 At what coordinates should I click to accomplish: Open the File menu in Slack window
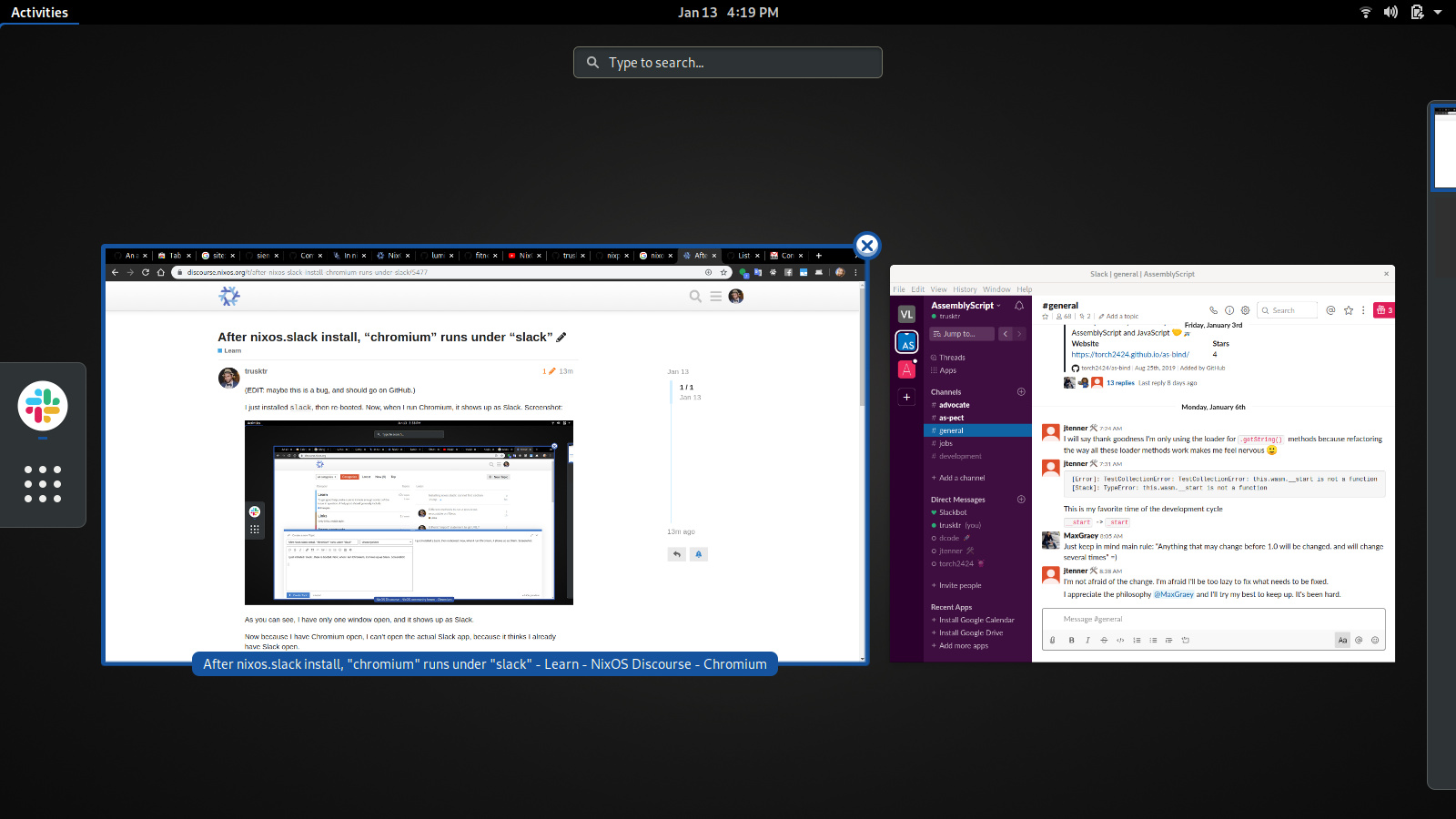click(x=899, y=289)
